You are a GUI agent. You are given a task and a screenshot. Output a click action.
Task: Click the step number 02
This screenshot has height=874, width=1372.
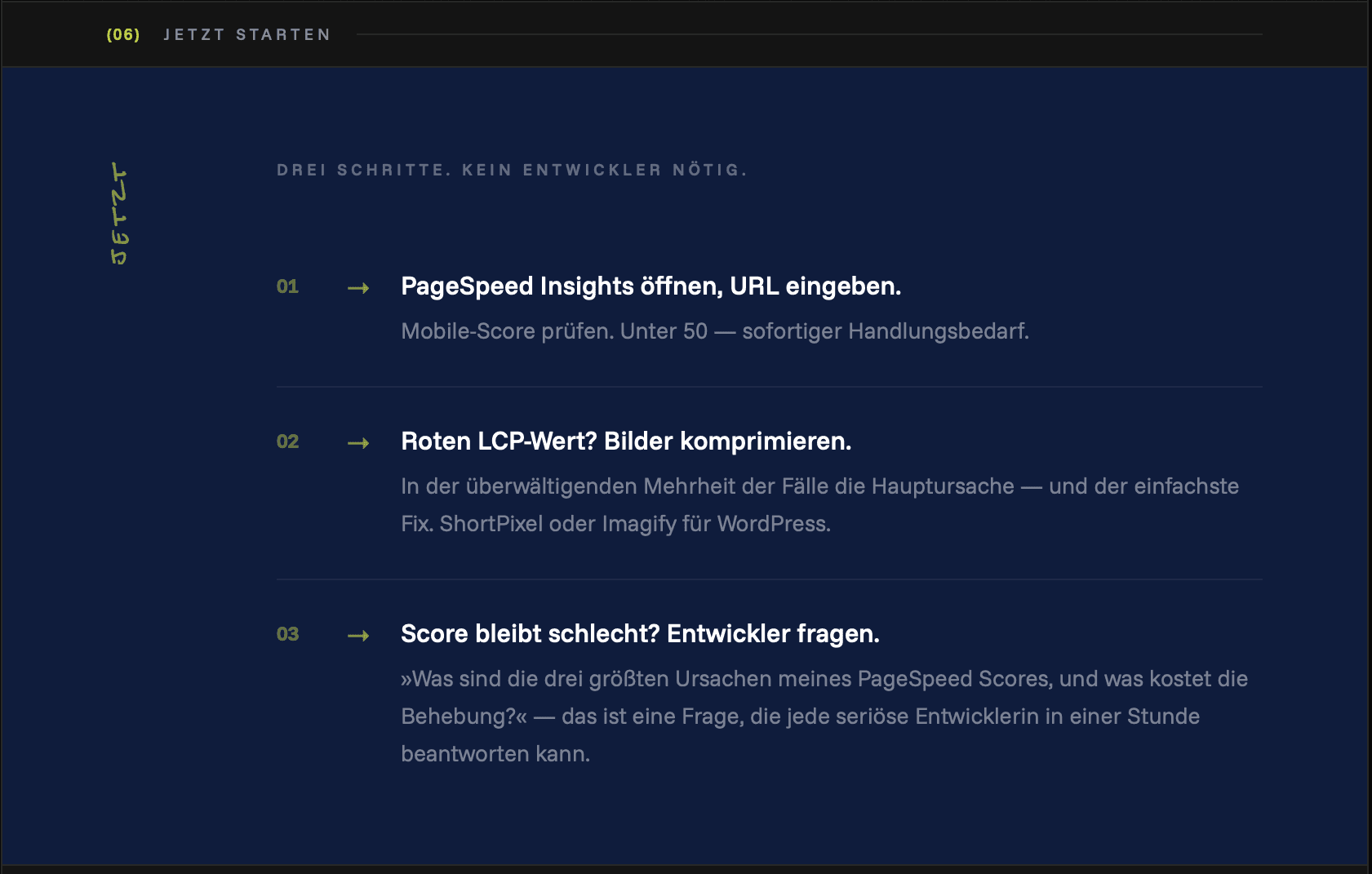click(287, 441)
